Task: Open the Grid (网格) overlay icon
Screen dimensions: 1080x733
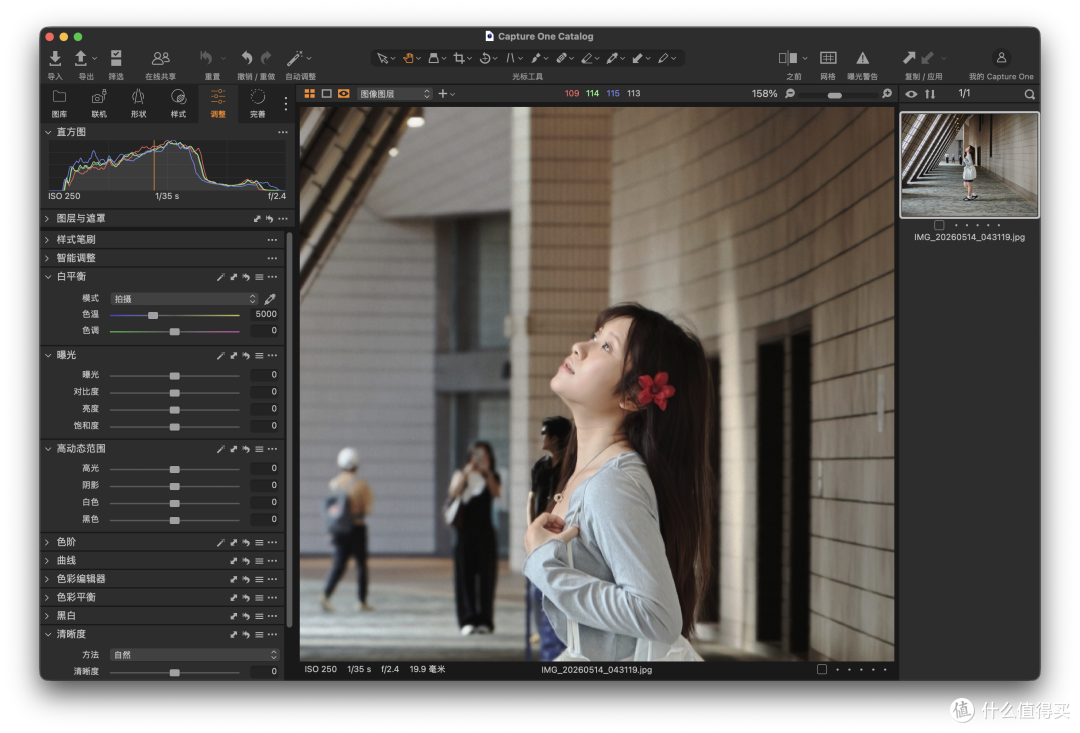Action: coord(828,58)
